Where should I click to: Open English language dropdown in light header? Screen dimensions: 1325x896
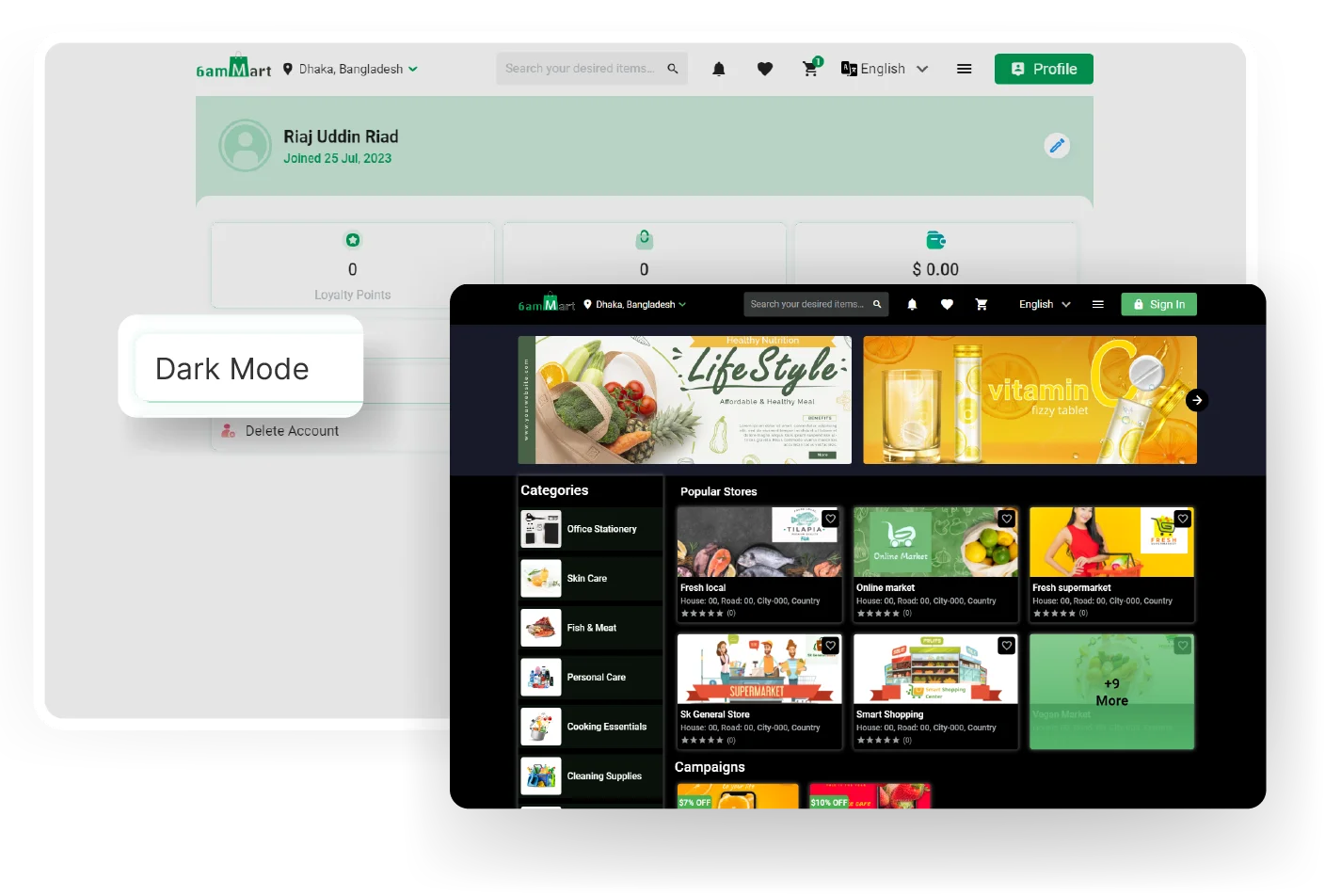(885, 69)
